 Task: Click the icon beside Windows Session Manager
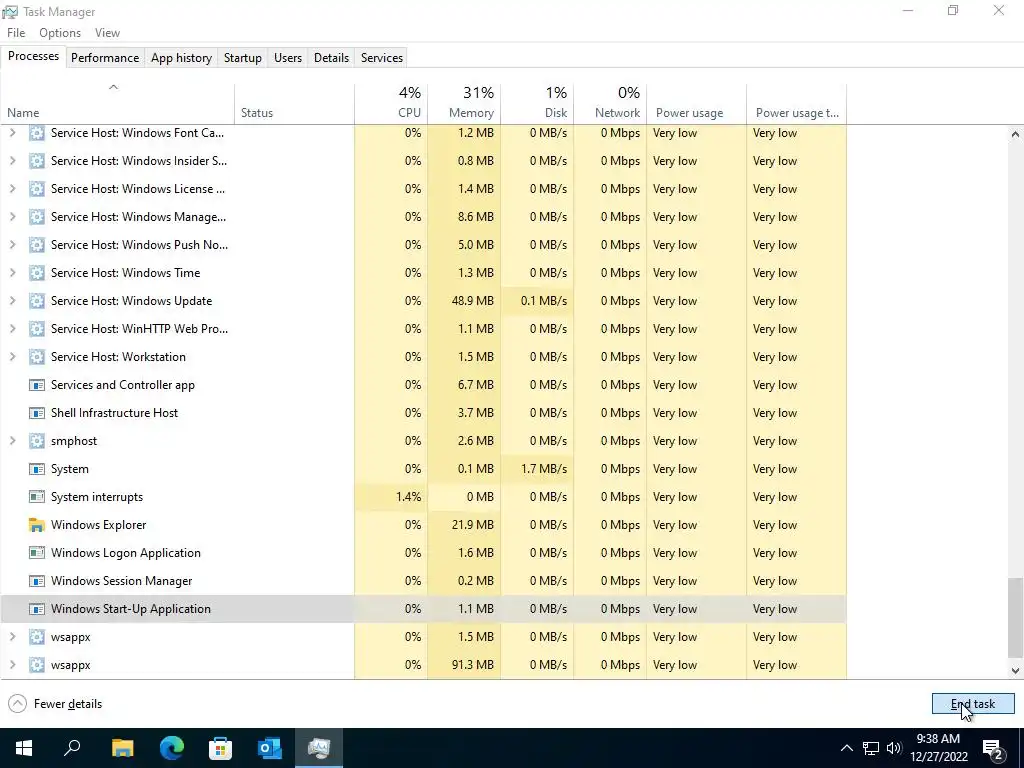[x=37, y=581]
